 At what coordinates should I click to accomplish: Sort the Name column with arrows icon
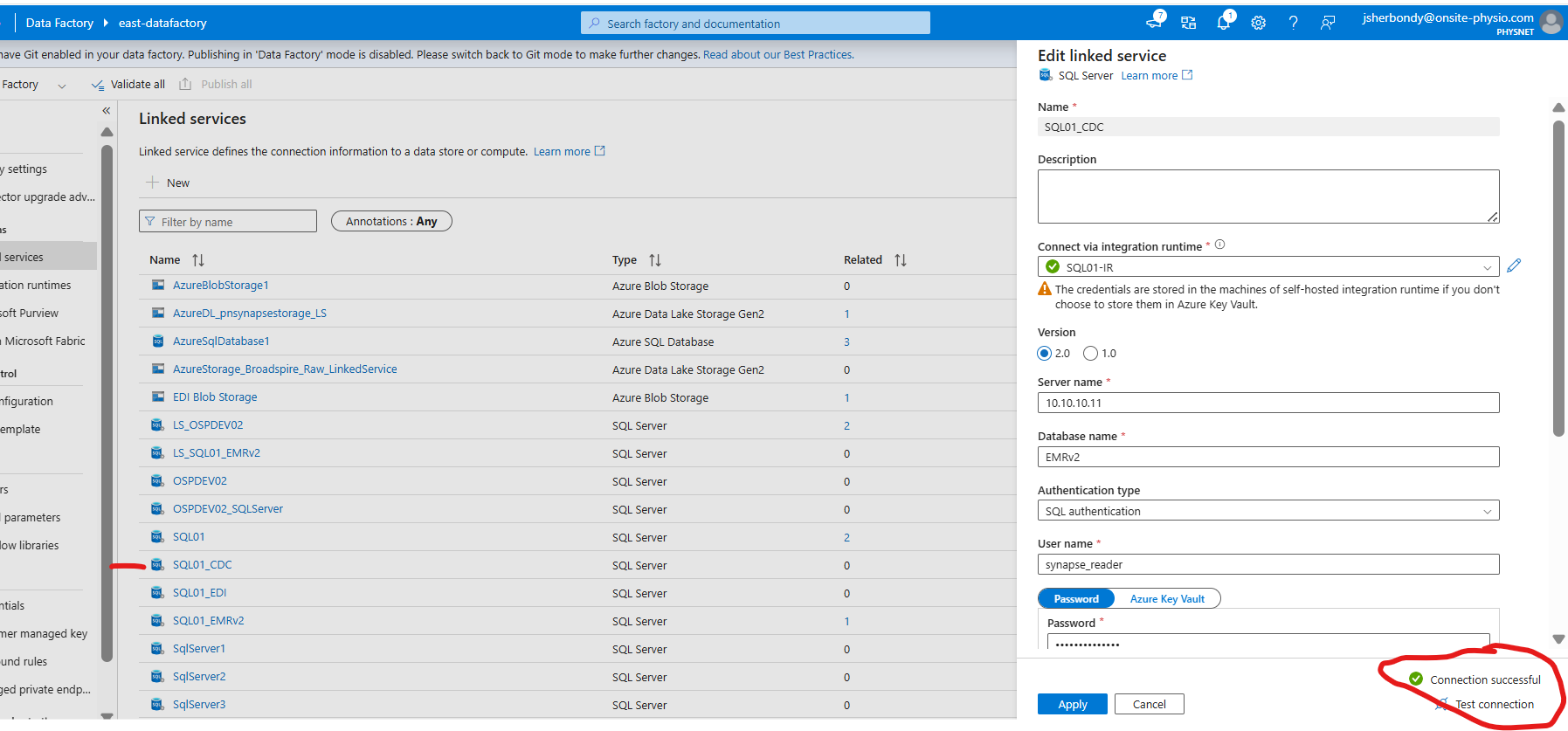pos(198,260)
